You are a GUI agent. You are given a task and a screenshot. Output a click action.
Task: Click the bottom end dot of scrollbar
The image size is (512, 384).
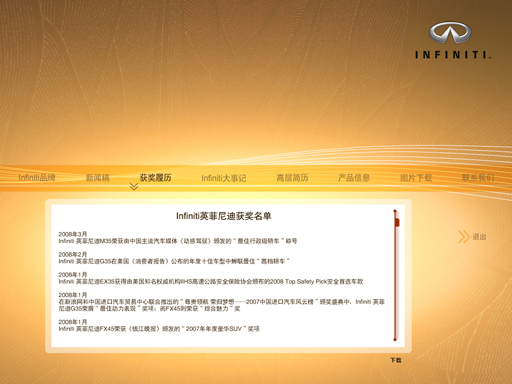click(x=395, y=340)
